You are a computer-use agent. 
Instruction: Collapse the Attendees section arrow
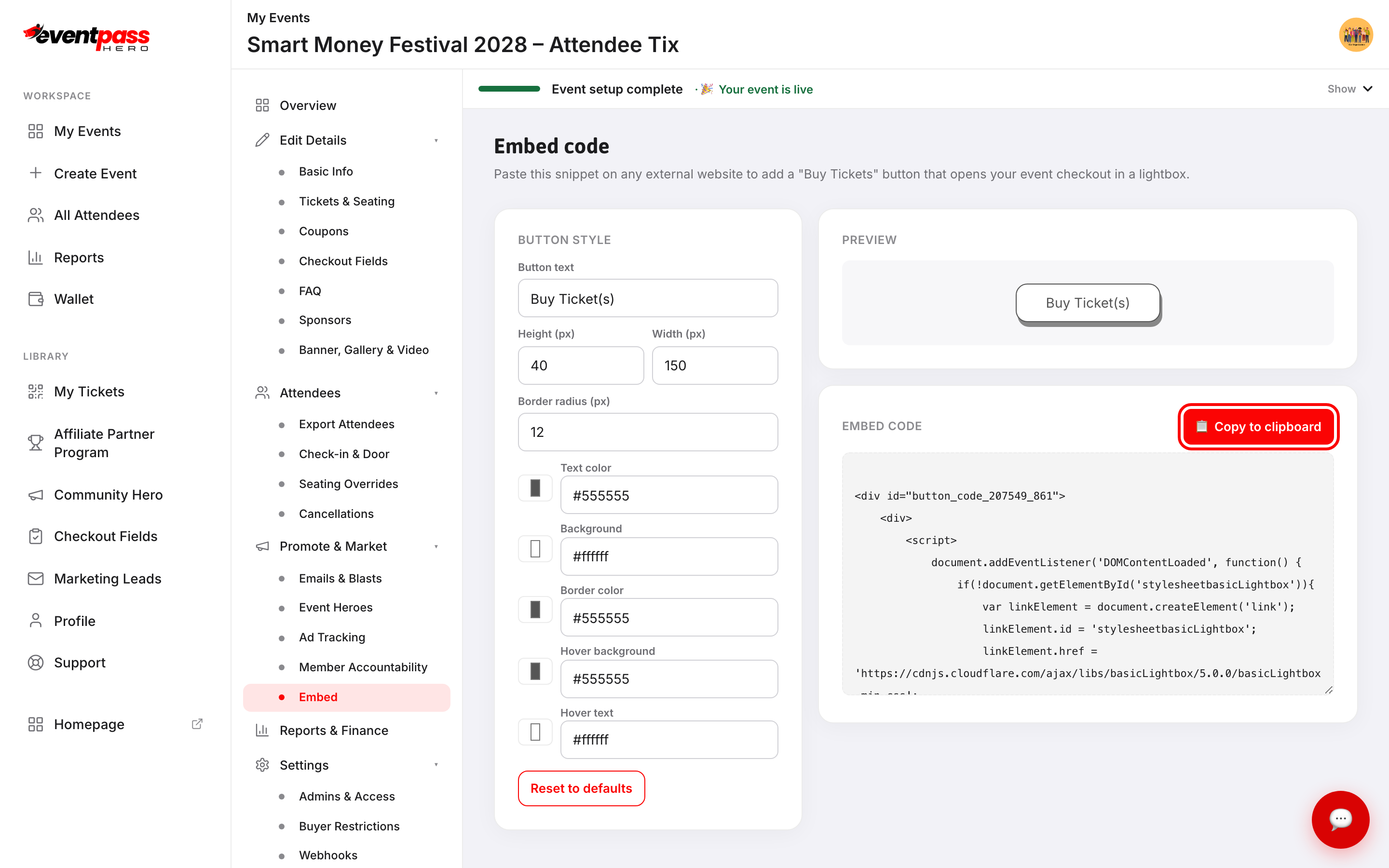tap(436, 393)
